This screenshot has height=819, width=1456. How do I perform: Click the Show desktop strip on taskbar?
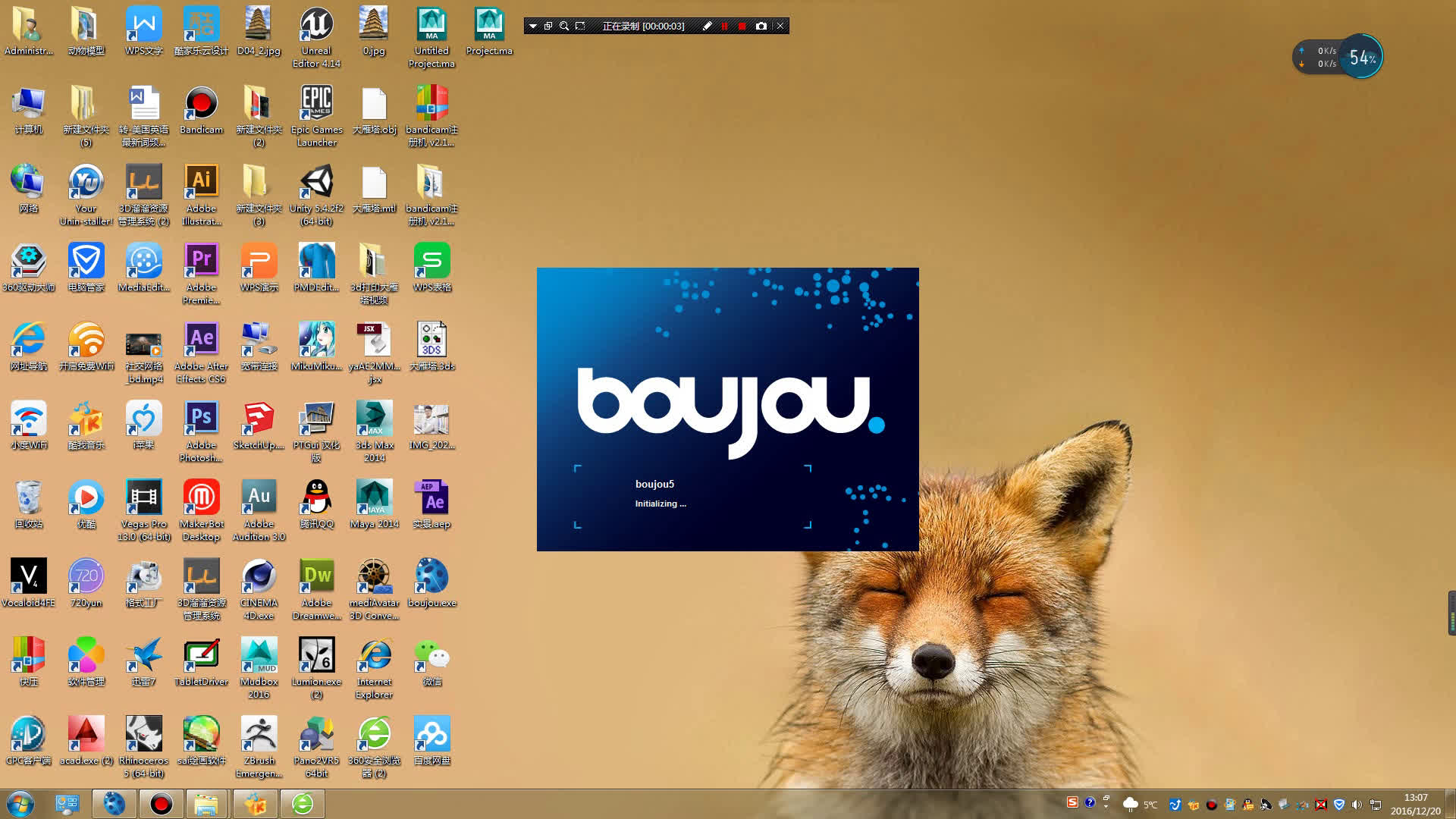[1451, 804]
